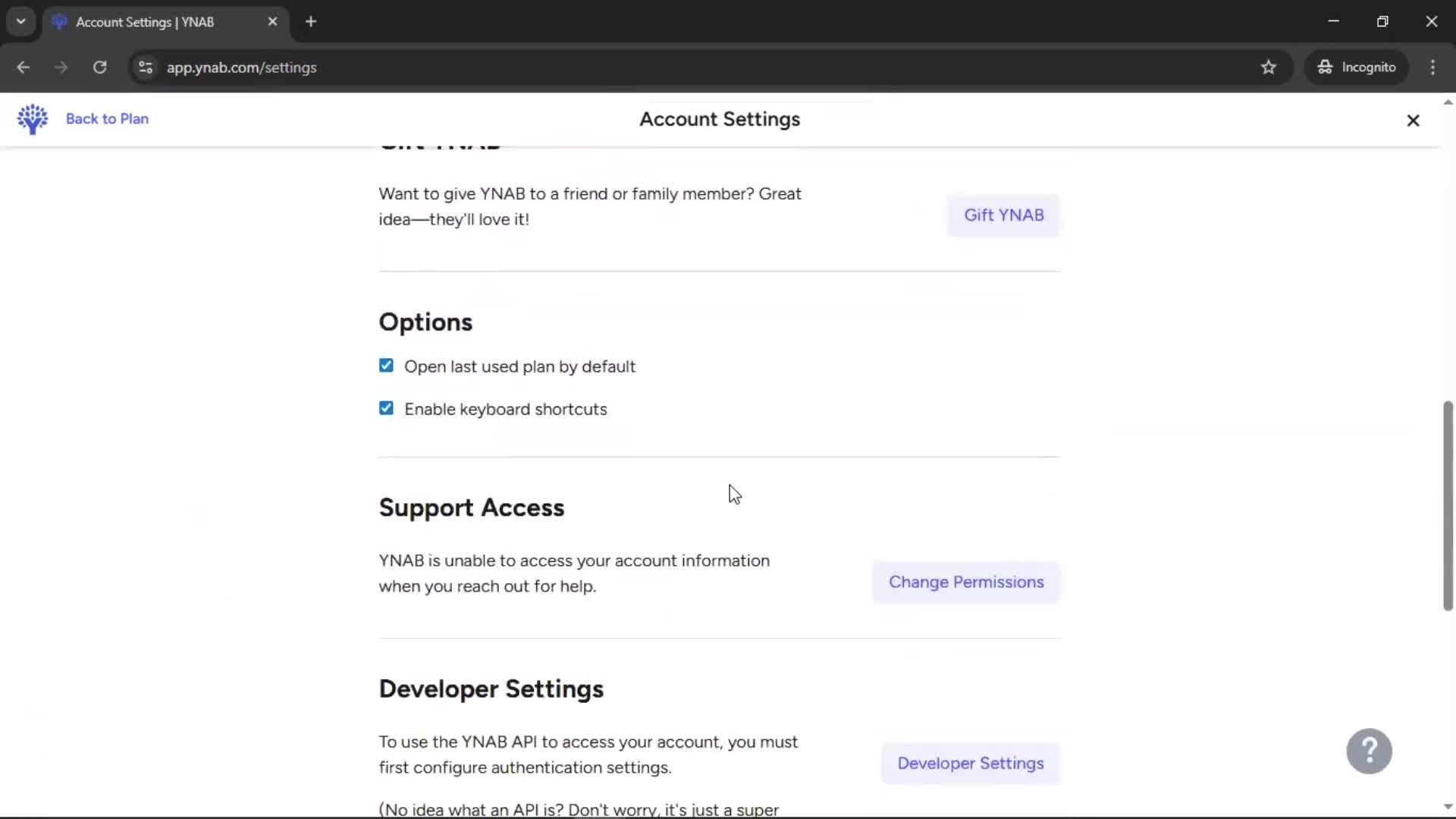This screenshot has height=819, width=1456.
Task: Toggle Enable keyboard shortcuts checkbox
Action: tap(386, 409)
